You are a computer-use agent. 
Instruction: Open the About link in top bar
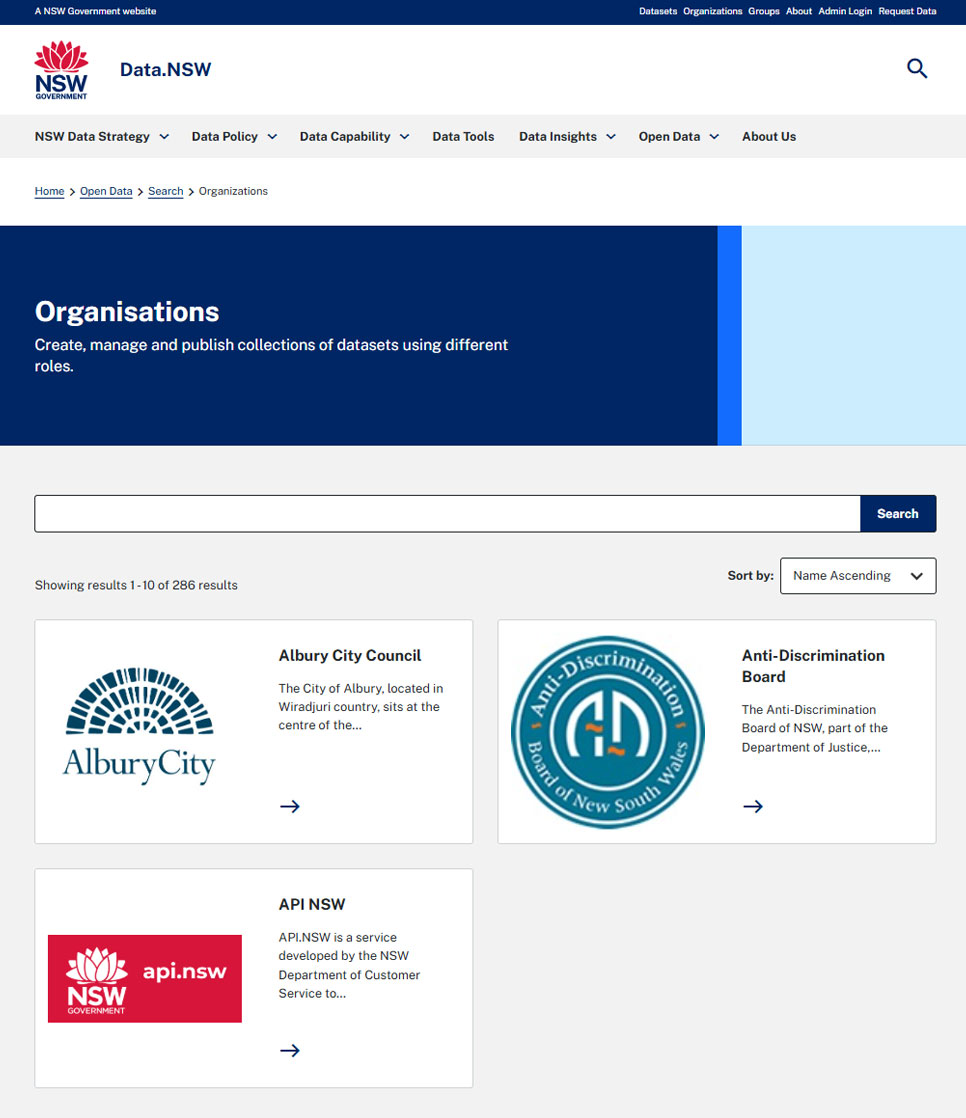pyautogui.click(x=798, y=11)
